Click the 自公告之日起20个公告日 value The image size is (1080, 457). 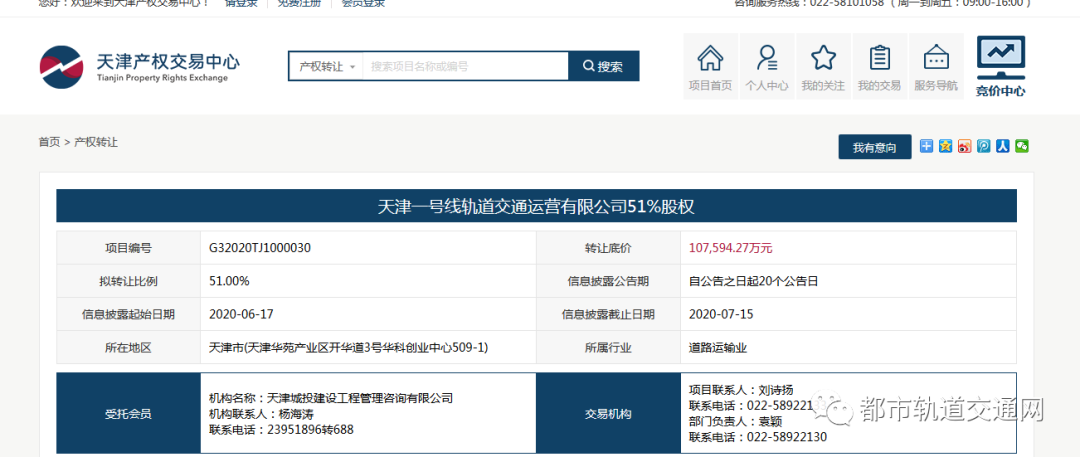pos(753,281)
